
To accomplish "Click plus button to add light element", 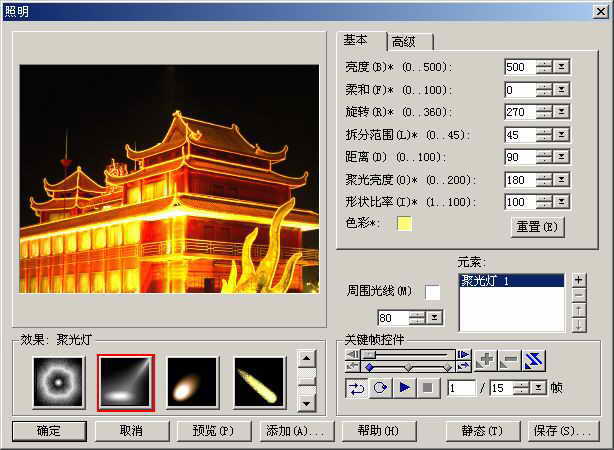I will tap(578, 280).
